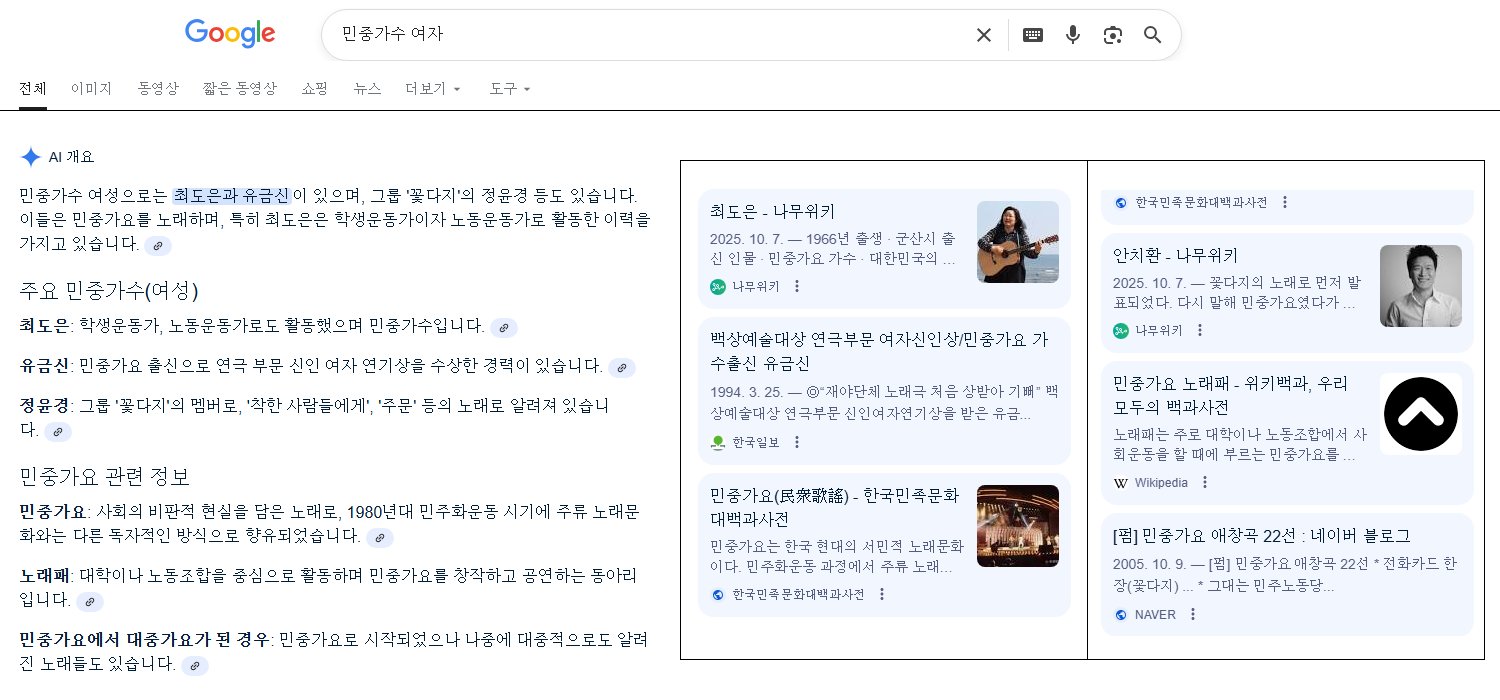Open the on-screen keyboard input tool

(1033, 35)
